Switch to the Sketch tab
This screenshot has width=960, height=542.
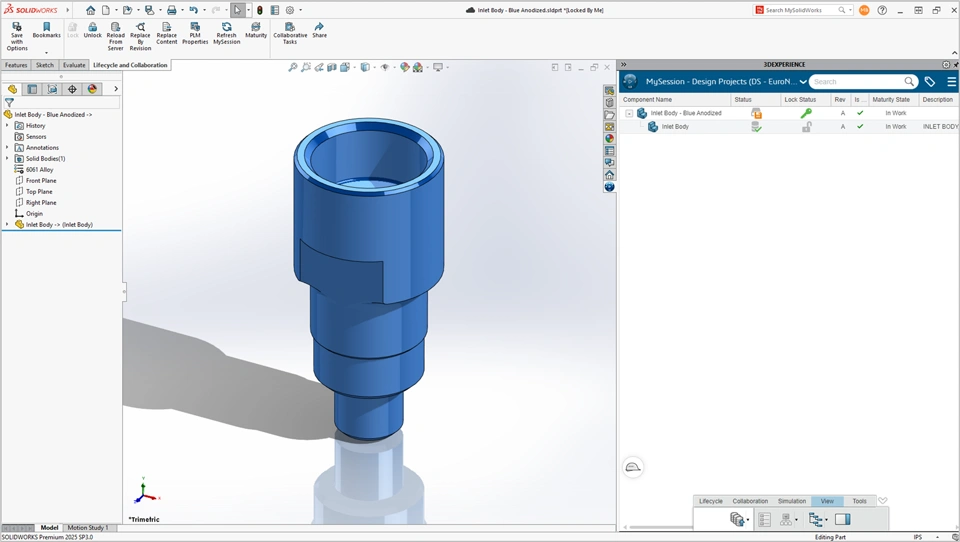pos(45,65)
